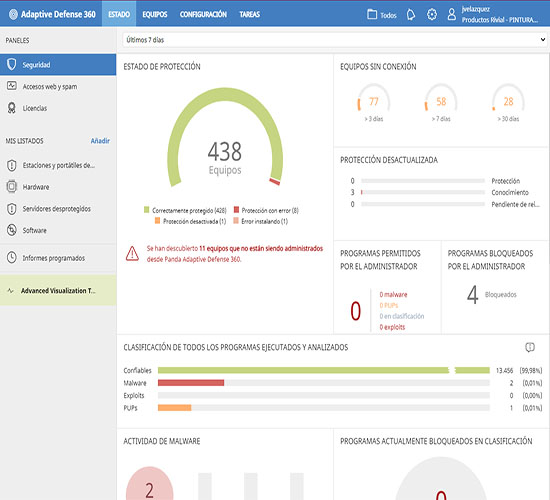Open Informes programados
Screen dimensions: 550x500
58,258
